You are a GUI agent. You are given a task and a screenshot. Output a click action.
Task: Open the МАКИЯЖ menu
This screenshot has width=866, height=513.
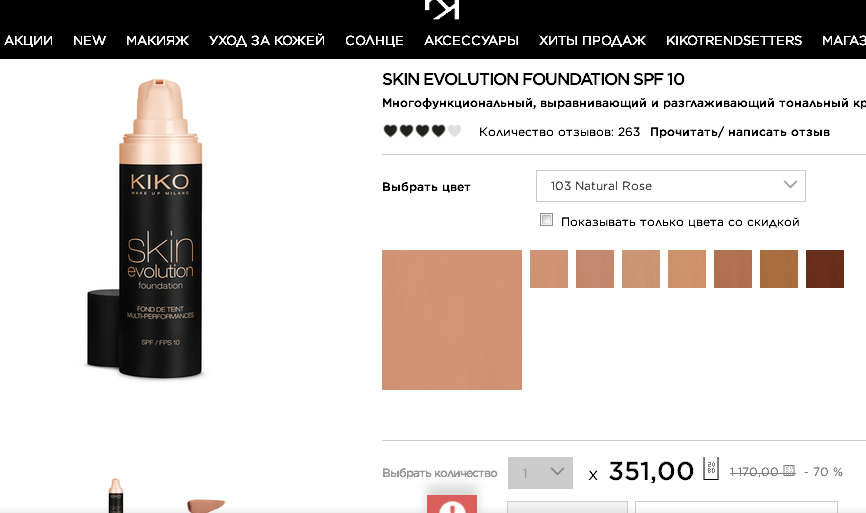[x=157, y=40]
